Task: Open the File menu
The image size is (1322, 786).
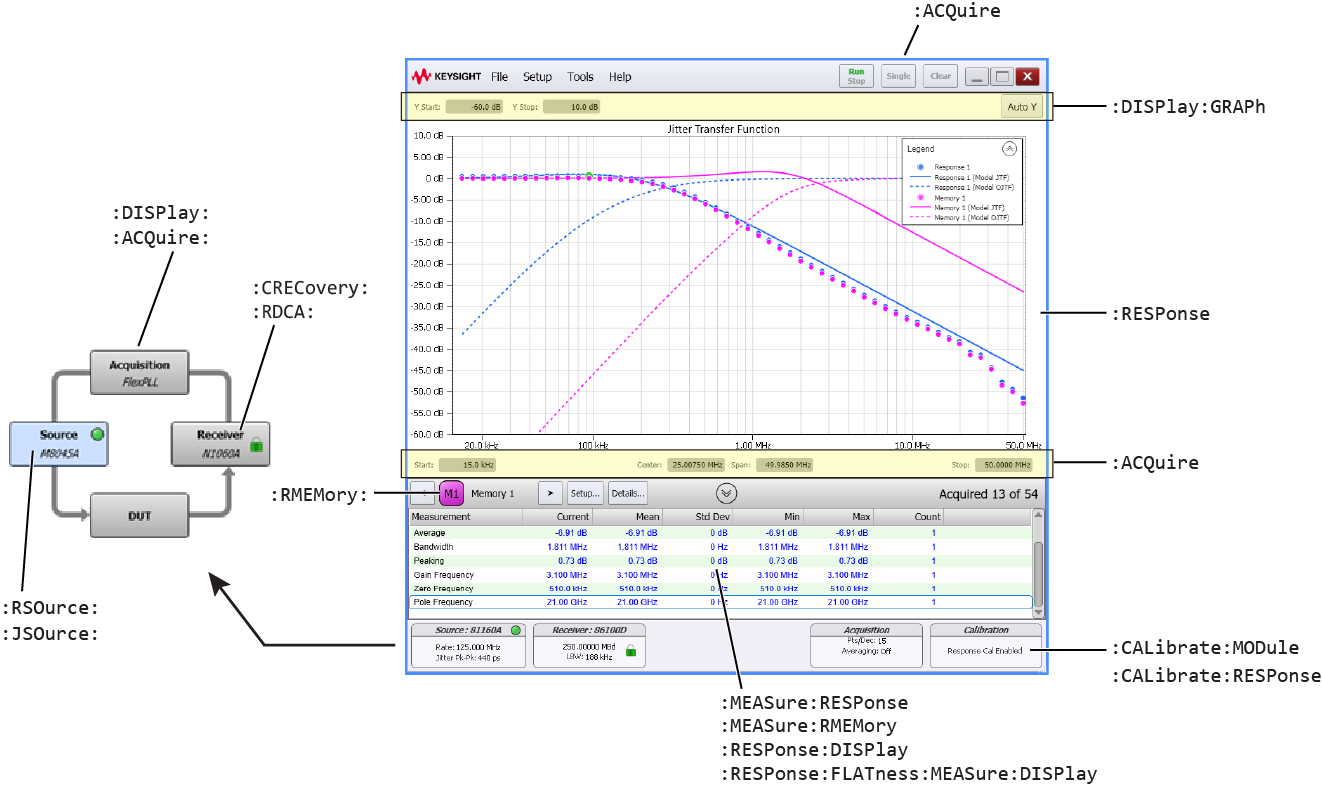Action: (x=499, y=77)
